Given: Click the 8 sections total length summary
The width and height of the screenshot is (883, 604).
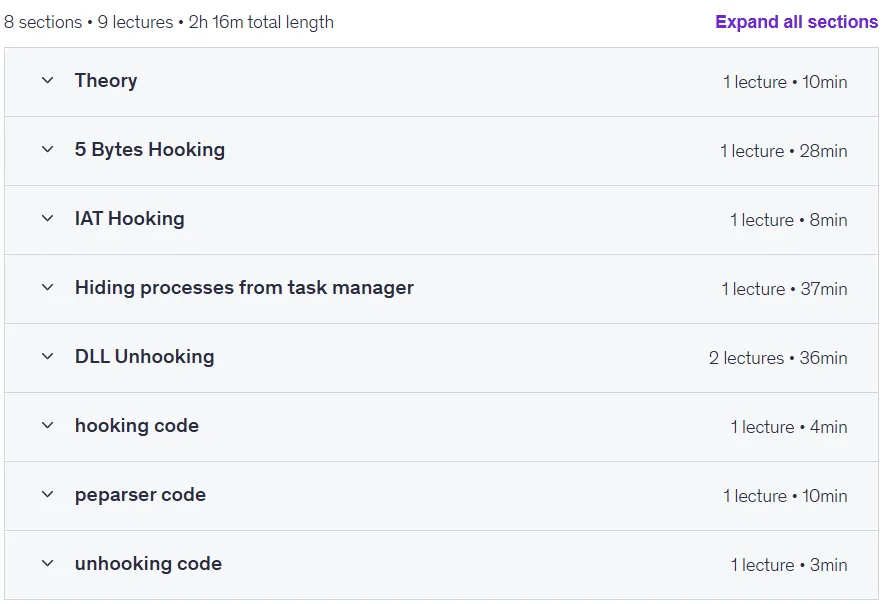Looking at the screenshot, I should tap(169, 22).
